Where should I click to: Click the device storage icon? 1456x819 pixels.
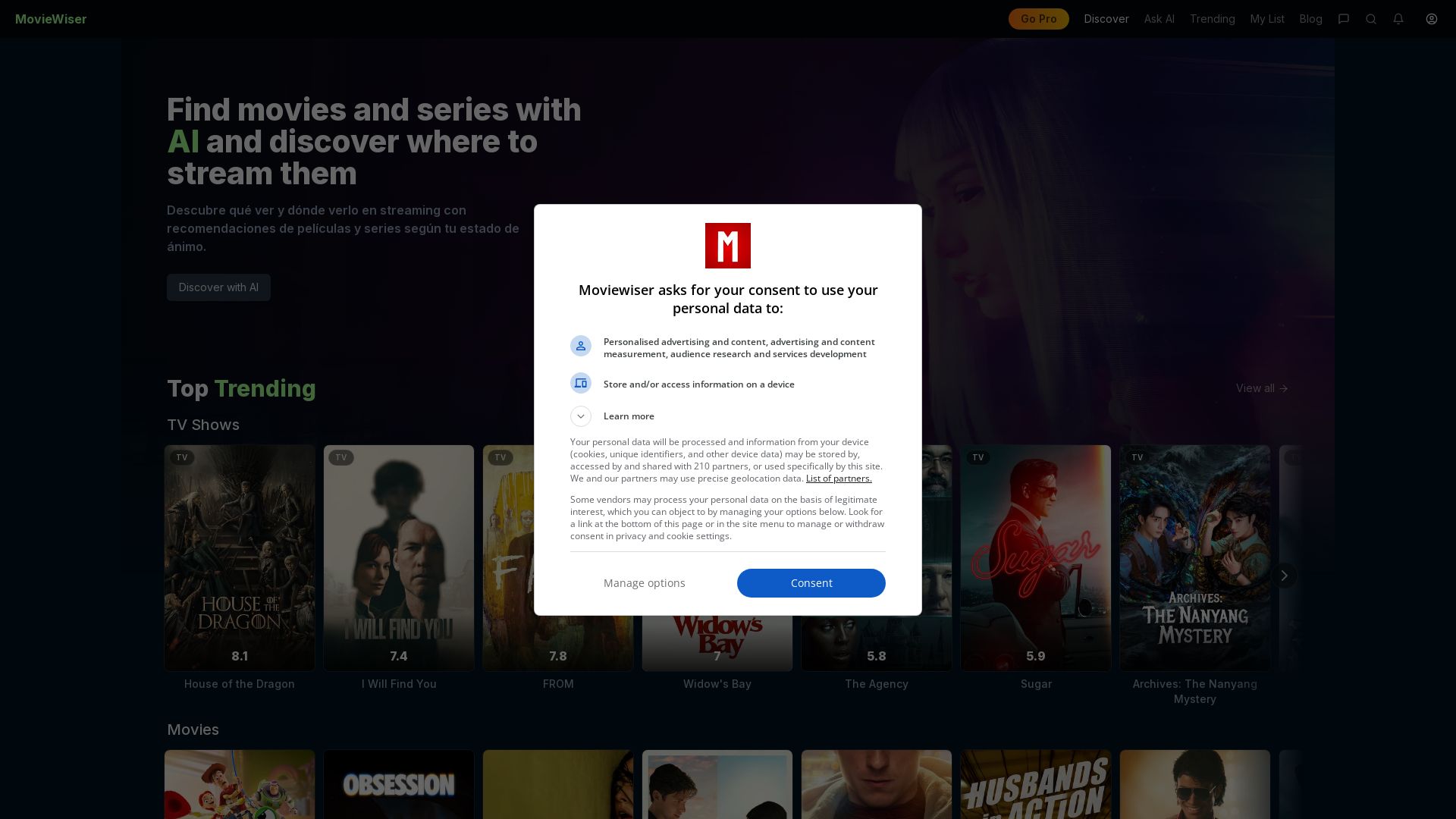click(581, 383)
